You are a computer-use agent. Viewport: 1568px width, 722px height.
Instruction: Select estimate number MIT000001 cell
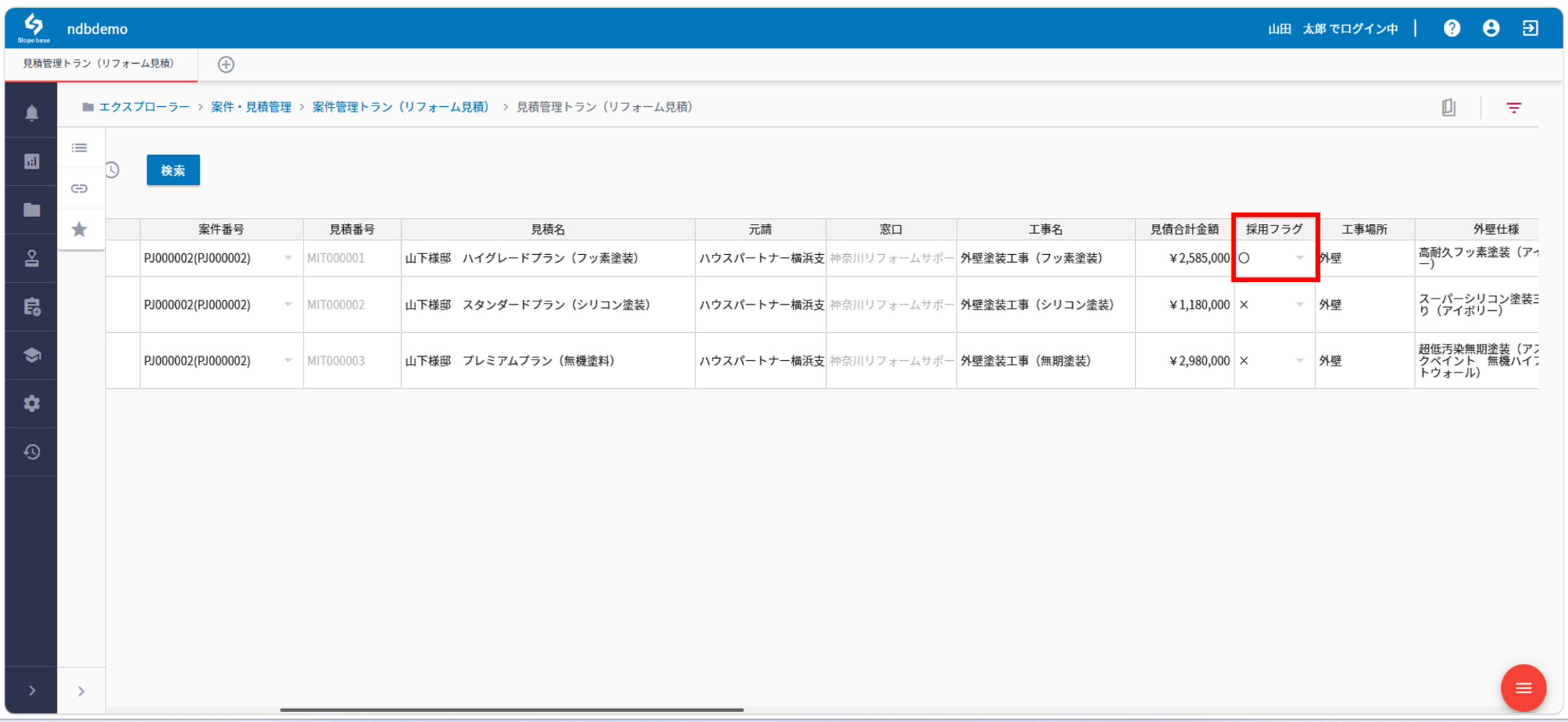click(352, 258)
